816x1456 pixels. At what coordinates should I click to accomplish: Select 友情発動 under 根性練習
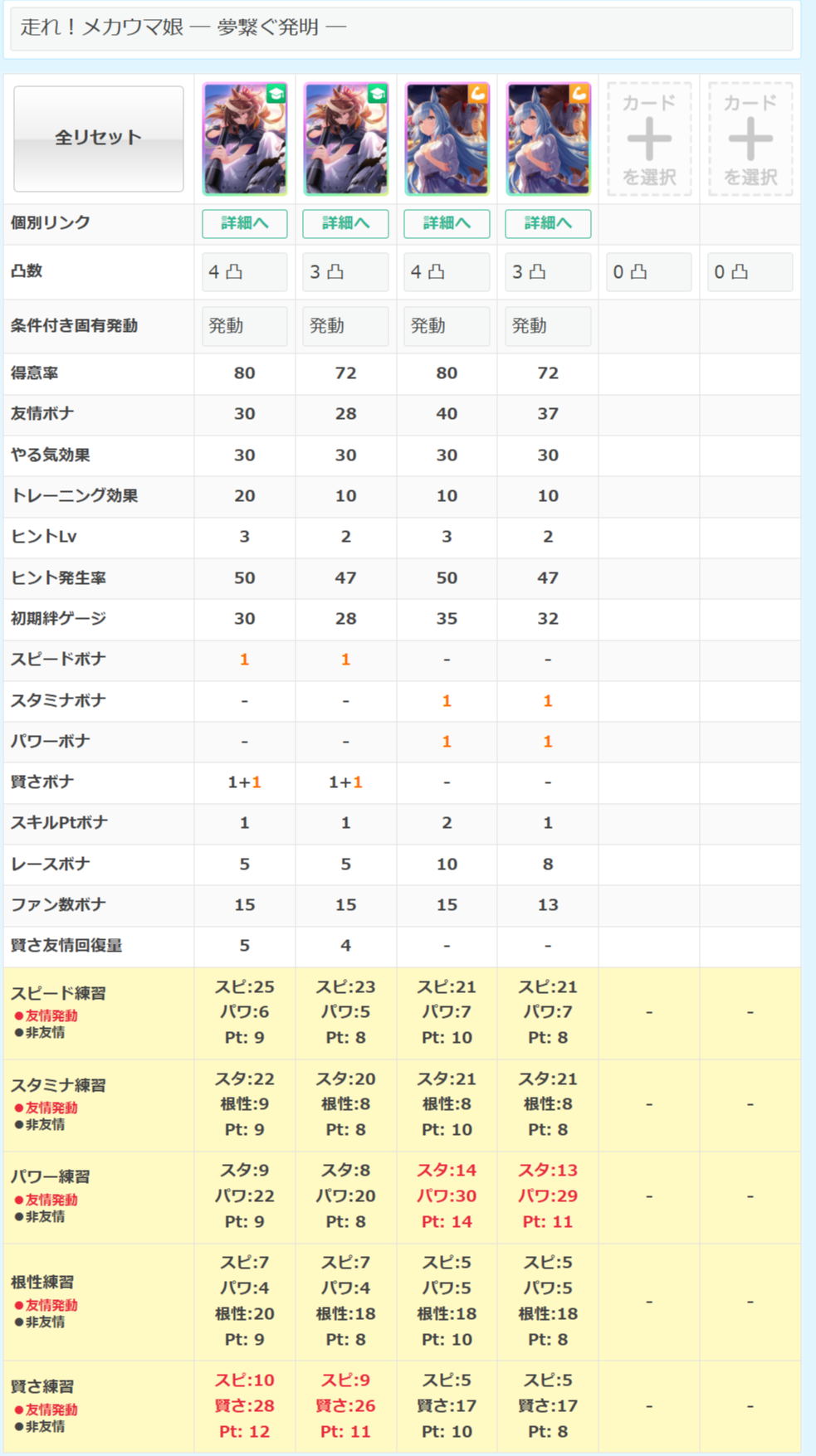[x=46, y=1305]
